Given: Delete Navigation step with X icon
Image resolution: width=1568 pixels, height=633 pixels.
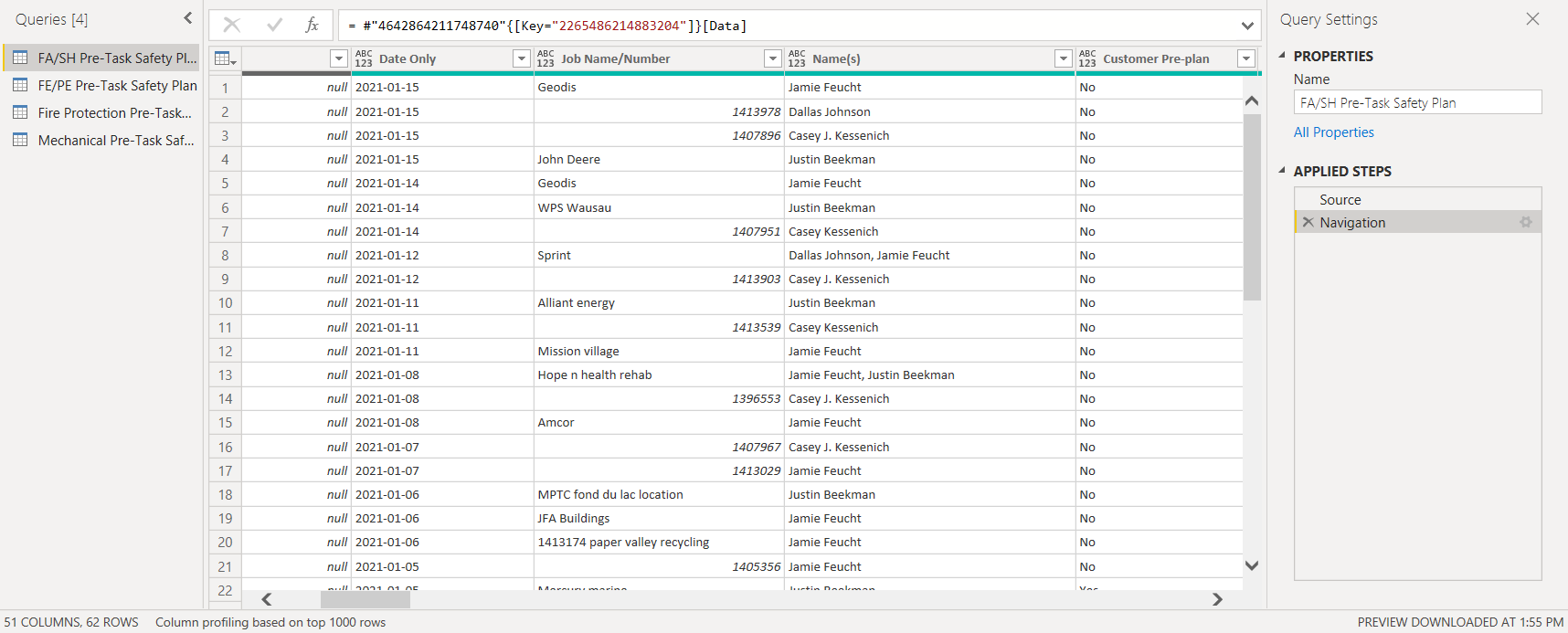Looking at the screenshot, I should tap(1308, 222).
